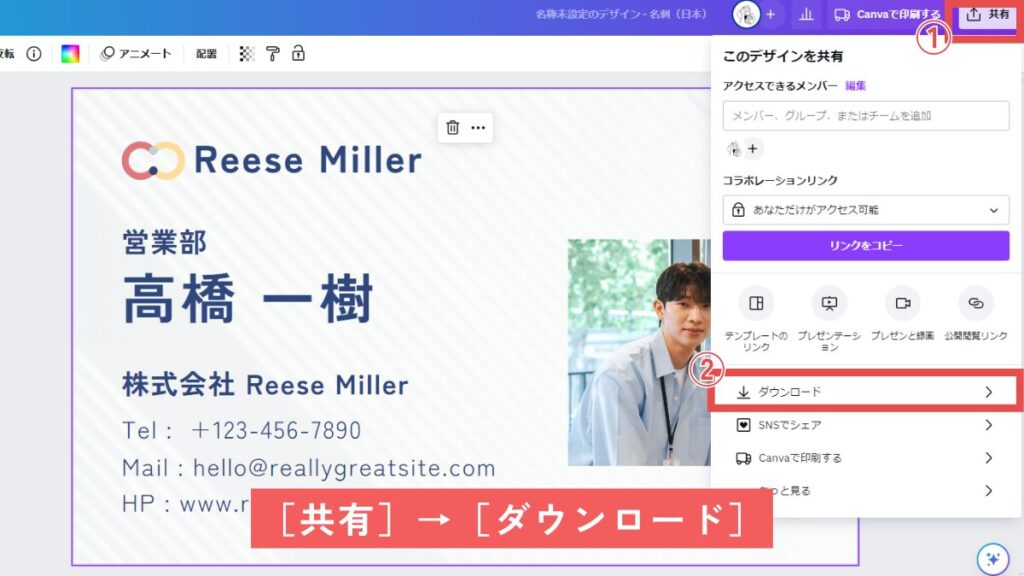
Task: Click the Canvaで印刷する header button
Action: [887, 14]
